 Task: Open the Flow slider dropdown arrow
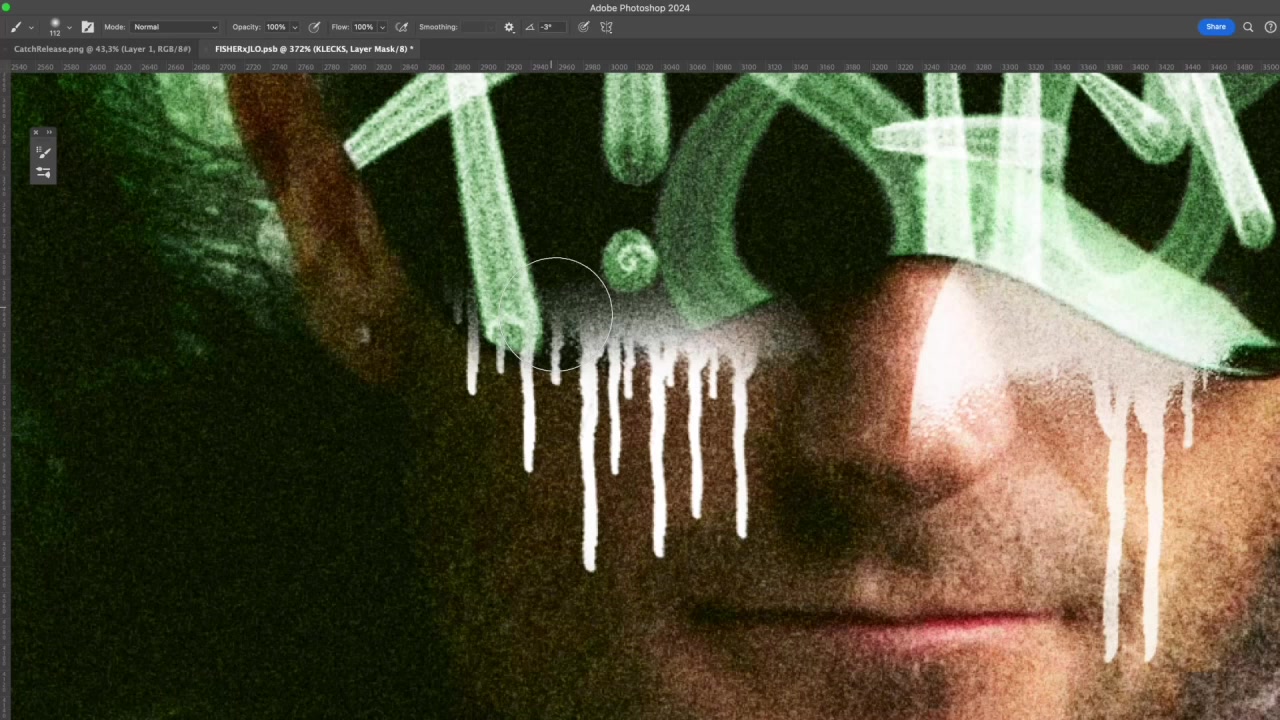click(x=381, y=28)
